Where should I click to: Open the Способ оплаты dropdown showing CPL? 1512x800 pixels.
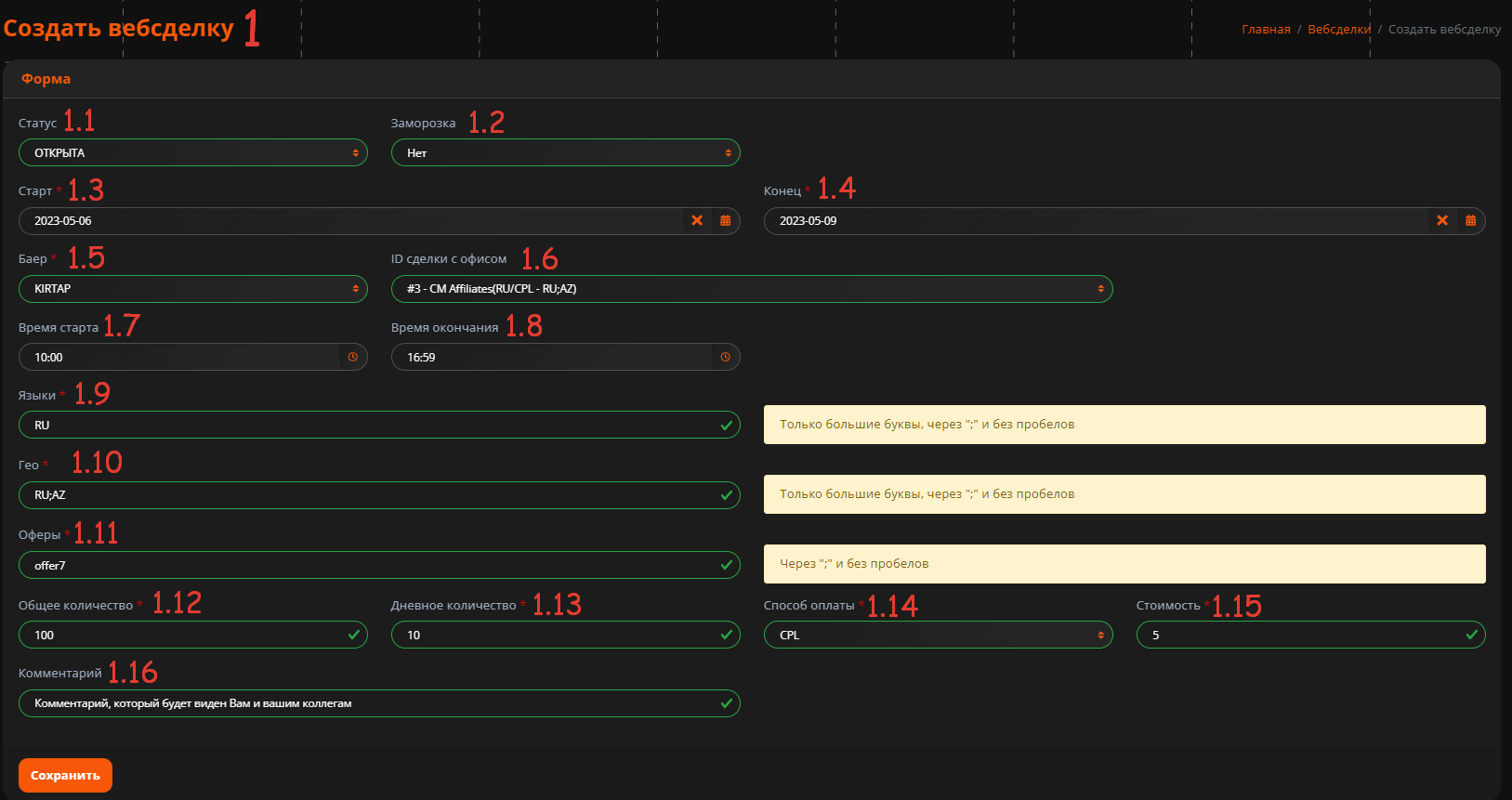pos(939,635)
